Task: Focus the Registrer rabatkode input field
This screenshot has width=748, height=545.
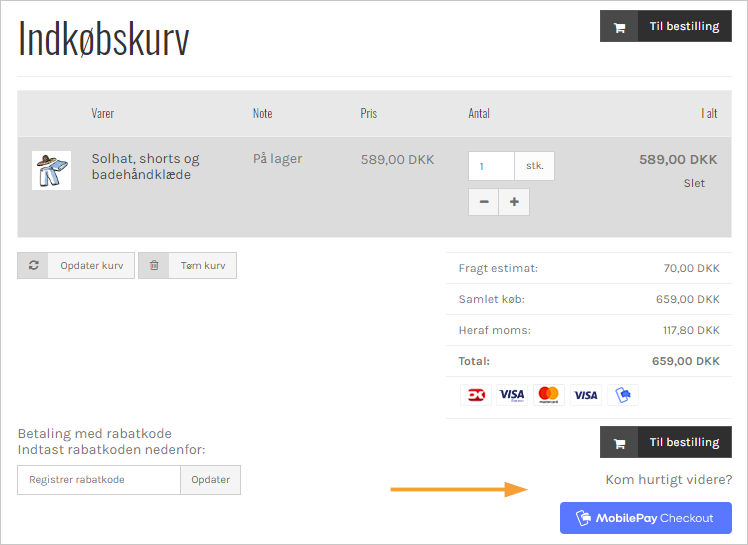Action: tap(99, 480)
